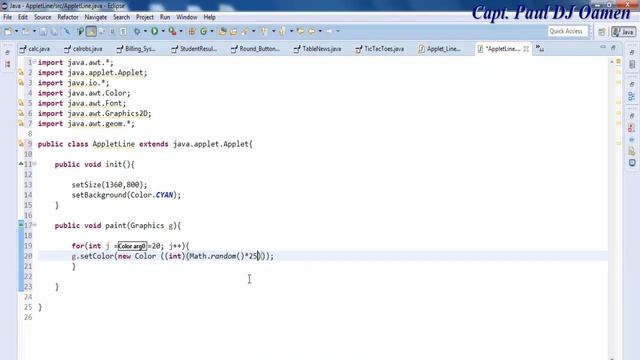The width and height of the screenshot is (640, 360).
Task: Open the Console view trim icon
Action: coord(632,163)
